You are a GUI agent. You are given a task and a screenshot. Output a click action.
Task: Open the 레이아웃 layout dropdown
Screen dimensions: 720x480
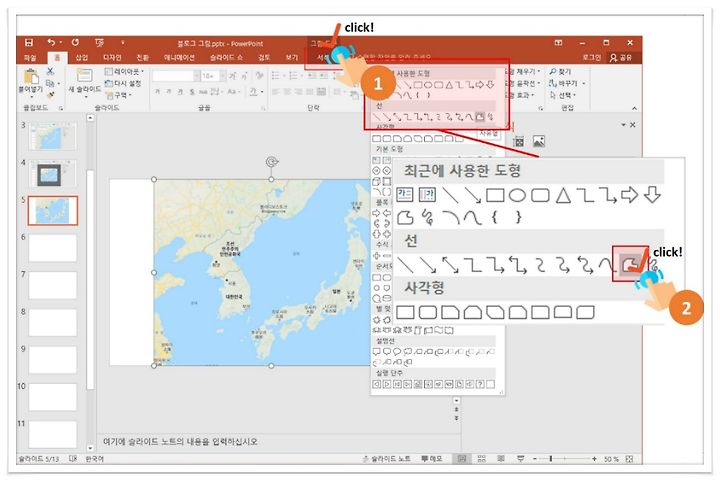click(x=124, y=72)
